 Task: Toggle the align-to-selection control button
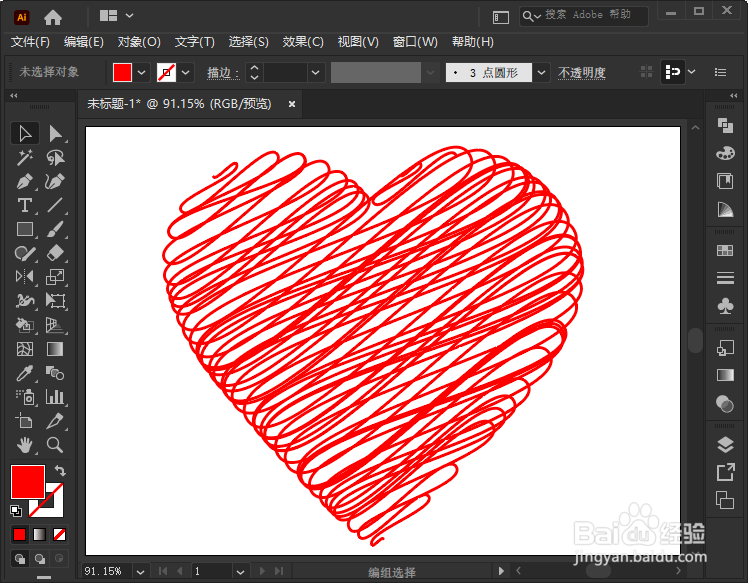673,72
